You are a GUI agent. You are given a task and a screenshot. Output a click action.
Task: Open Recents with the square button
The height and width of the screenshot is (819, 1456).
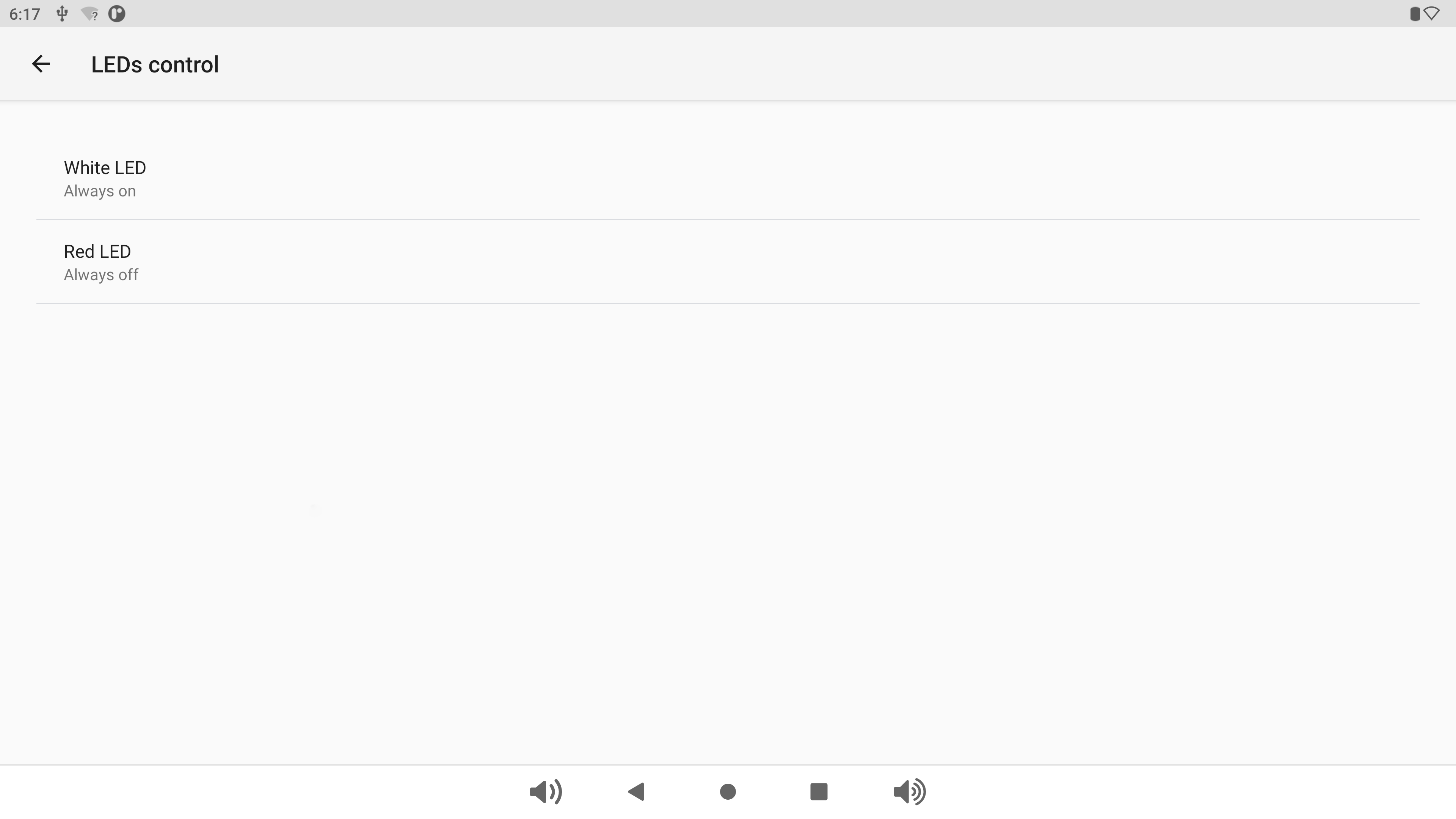point(819,791)
